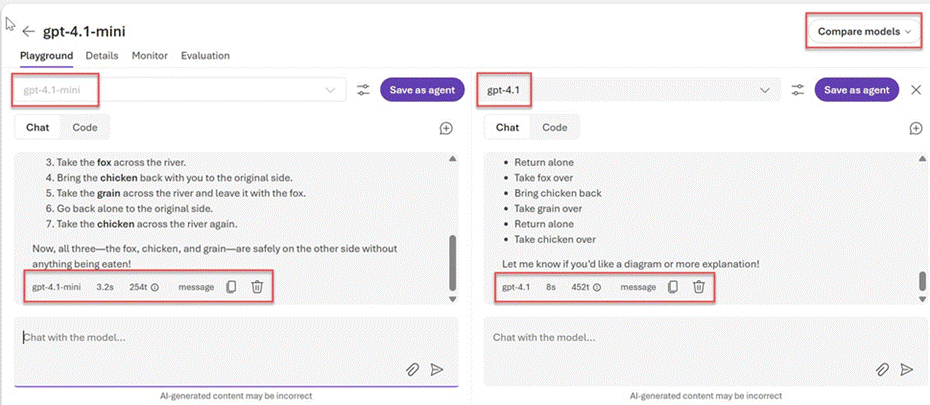Switch to Code tab in left pane
The image size is (930, 405).
click(85, 127)
